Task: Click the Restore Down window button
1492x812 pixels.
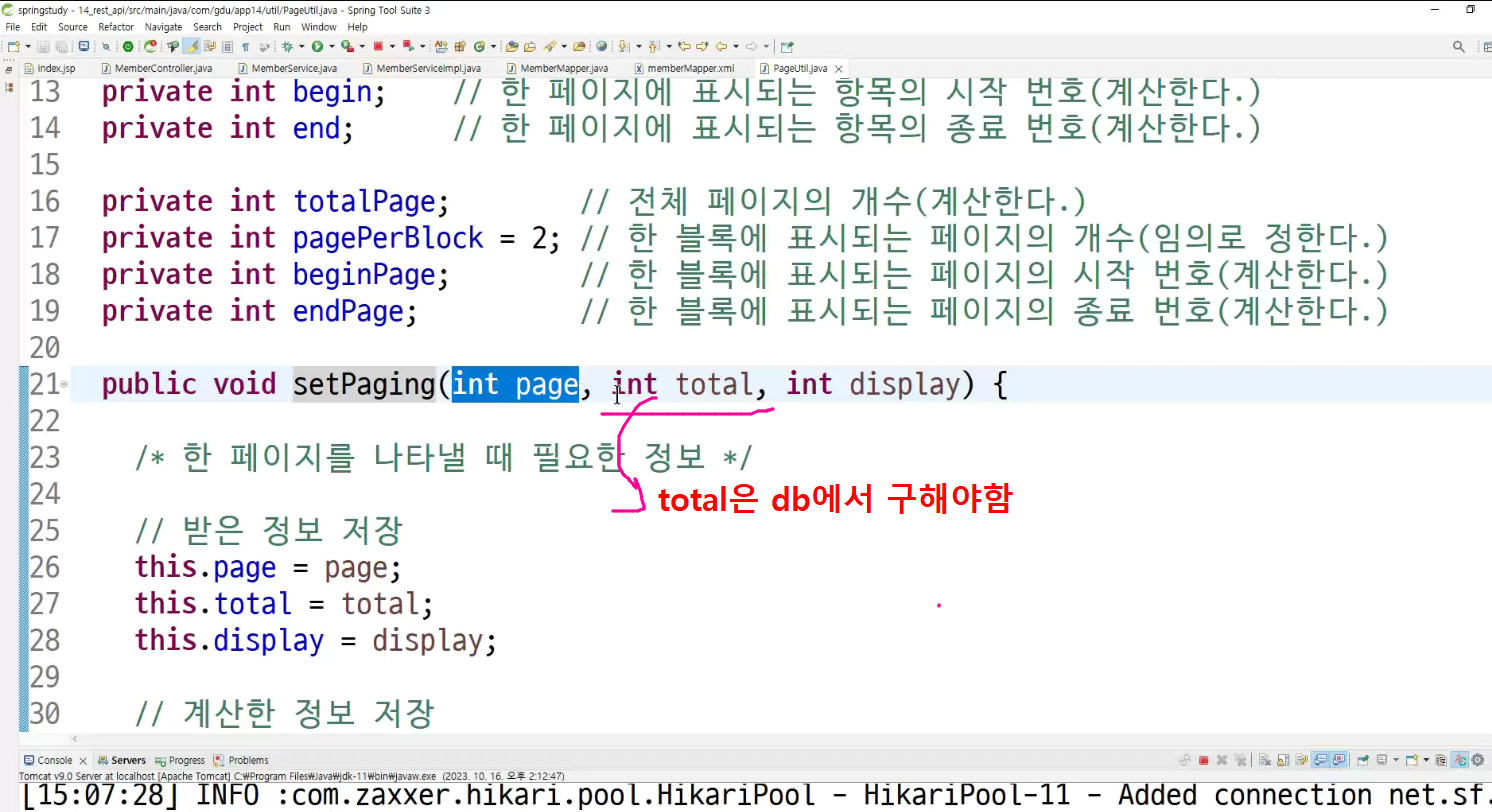Action: coord(1470,9)
